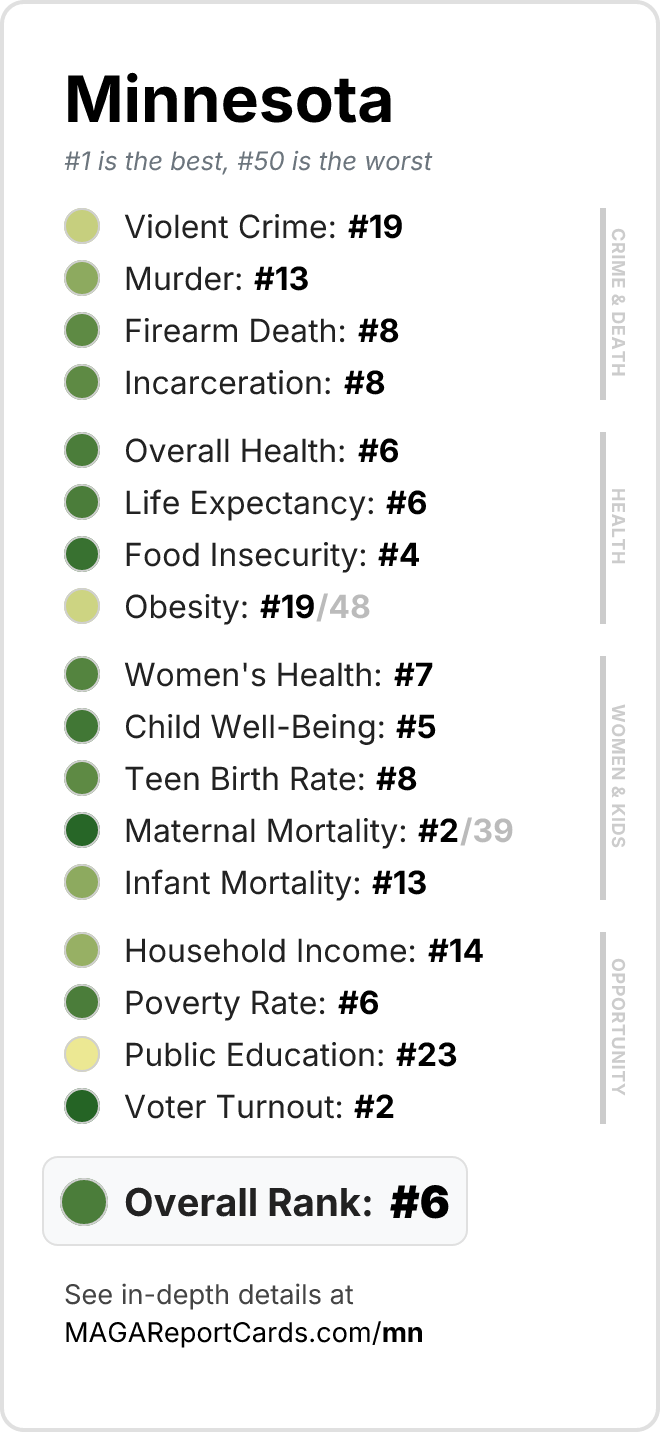
Task: Click the Overall Rank #6 box
Action: coord(255,1201)
